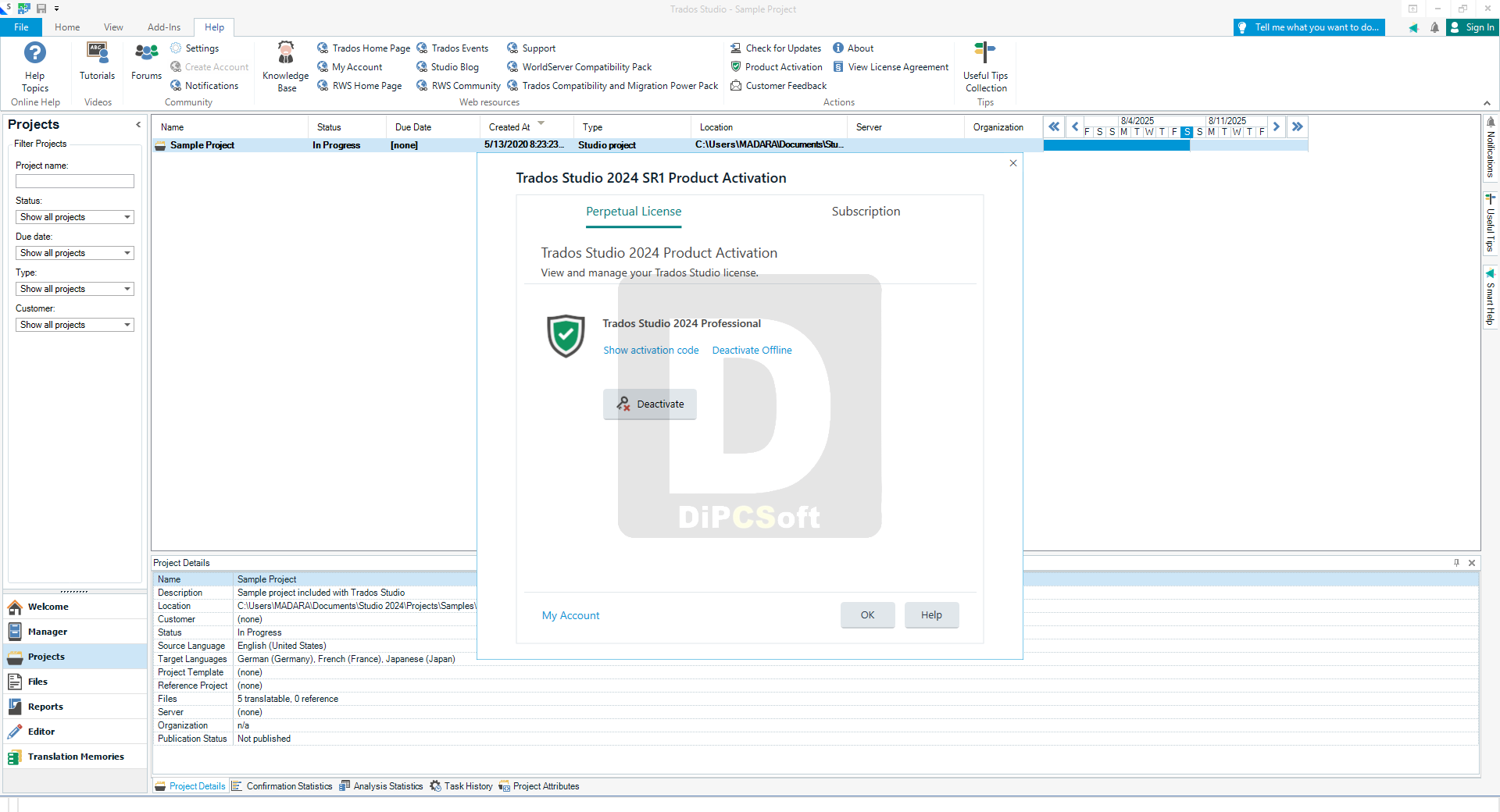This screenshot has height=812, width=1500.
Task: Select the Sample Project row
Action: (598, 145)
